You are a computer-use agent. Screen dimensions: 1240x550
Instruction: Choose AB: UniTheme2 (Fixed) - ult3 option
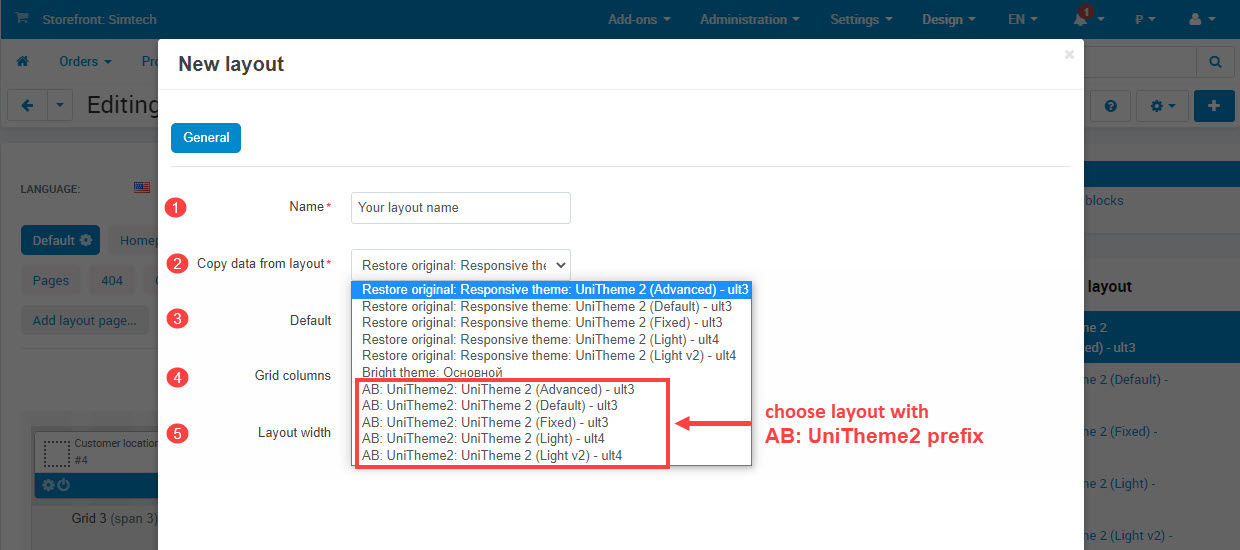551,422
